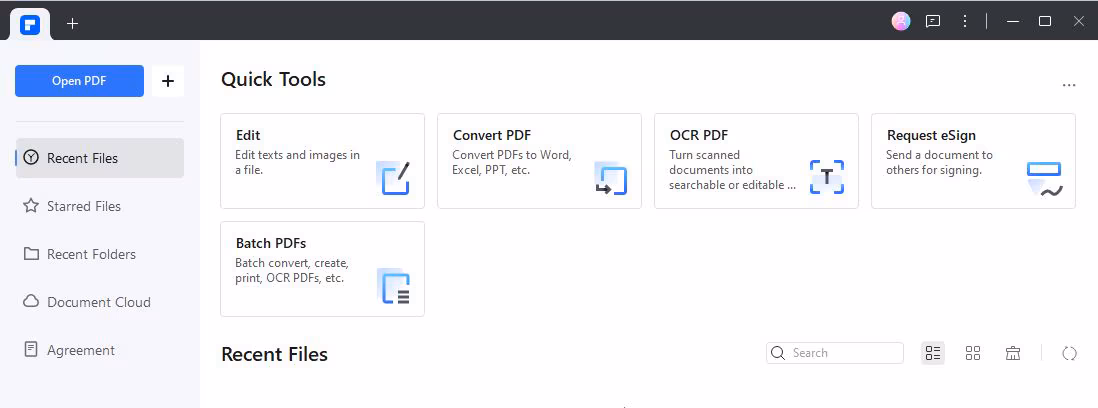1098x408 pixels.
Task: Click the plus button beside Open PDF
Action: tap(167, 81)
